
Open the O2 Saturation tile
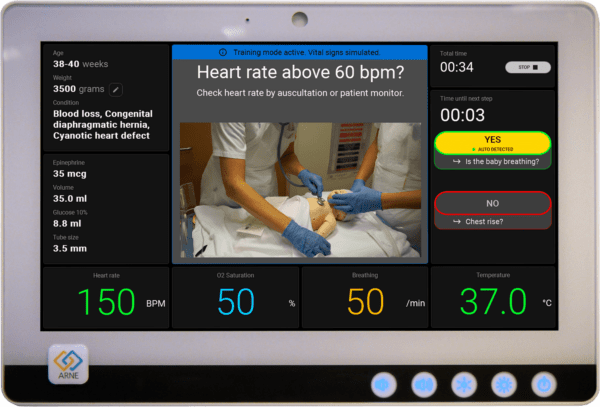click(x=235, y=297)
